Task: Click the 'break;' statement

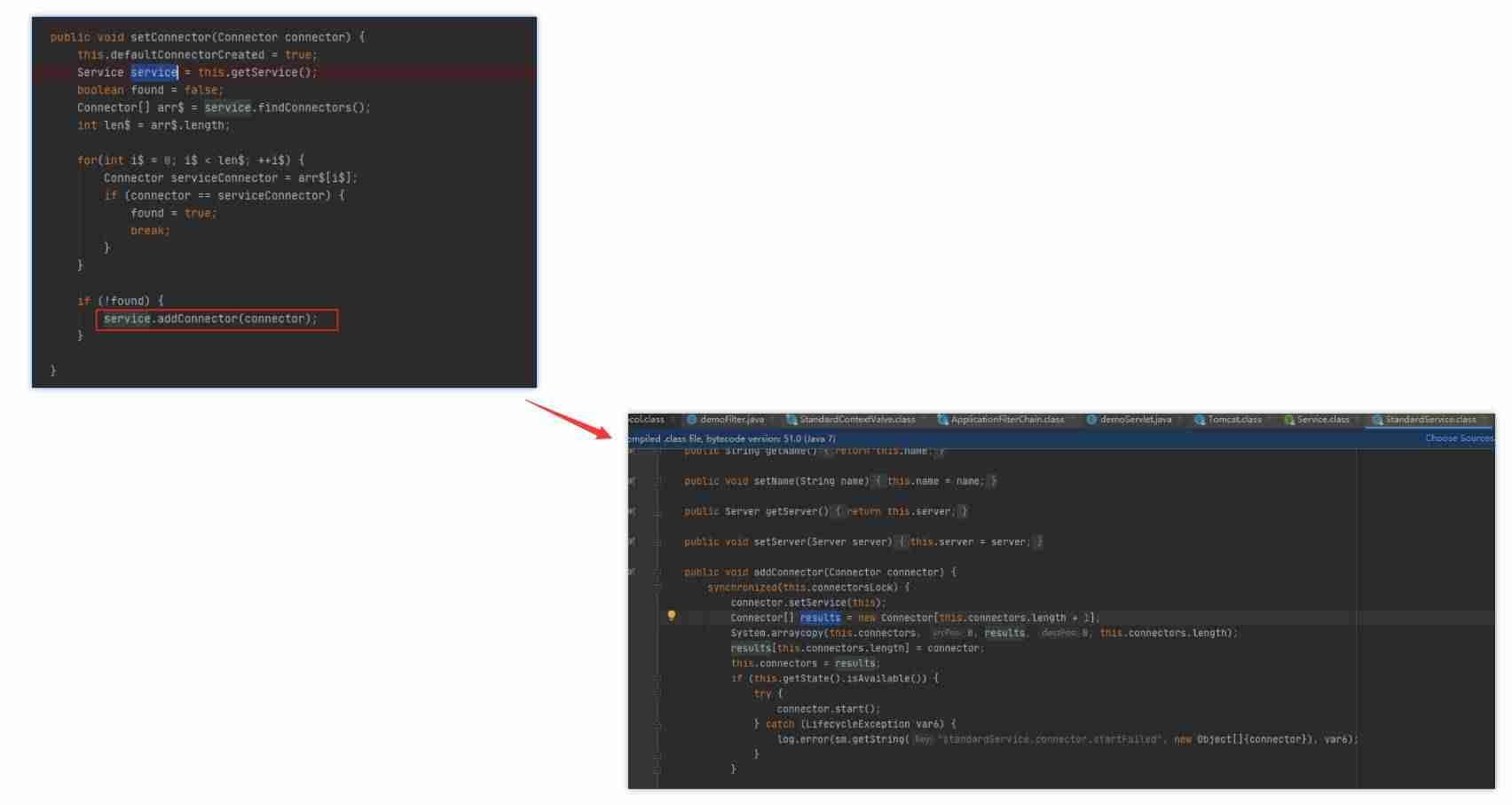Action: coord(151,231)
